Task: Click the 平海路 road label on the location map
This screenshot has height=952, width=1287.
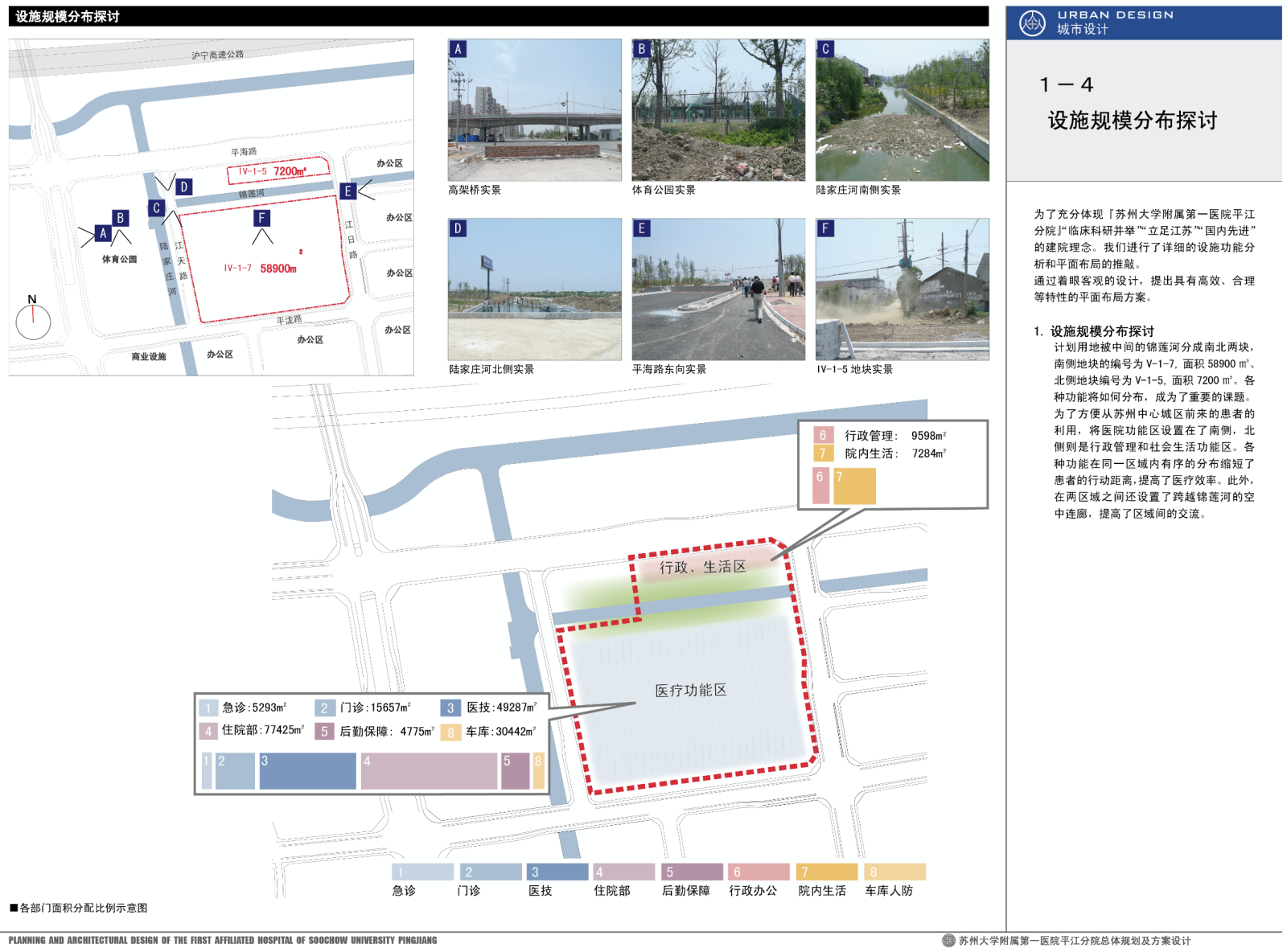Action: [x=244, y=152]
